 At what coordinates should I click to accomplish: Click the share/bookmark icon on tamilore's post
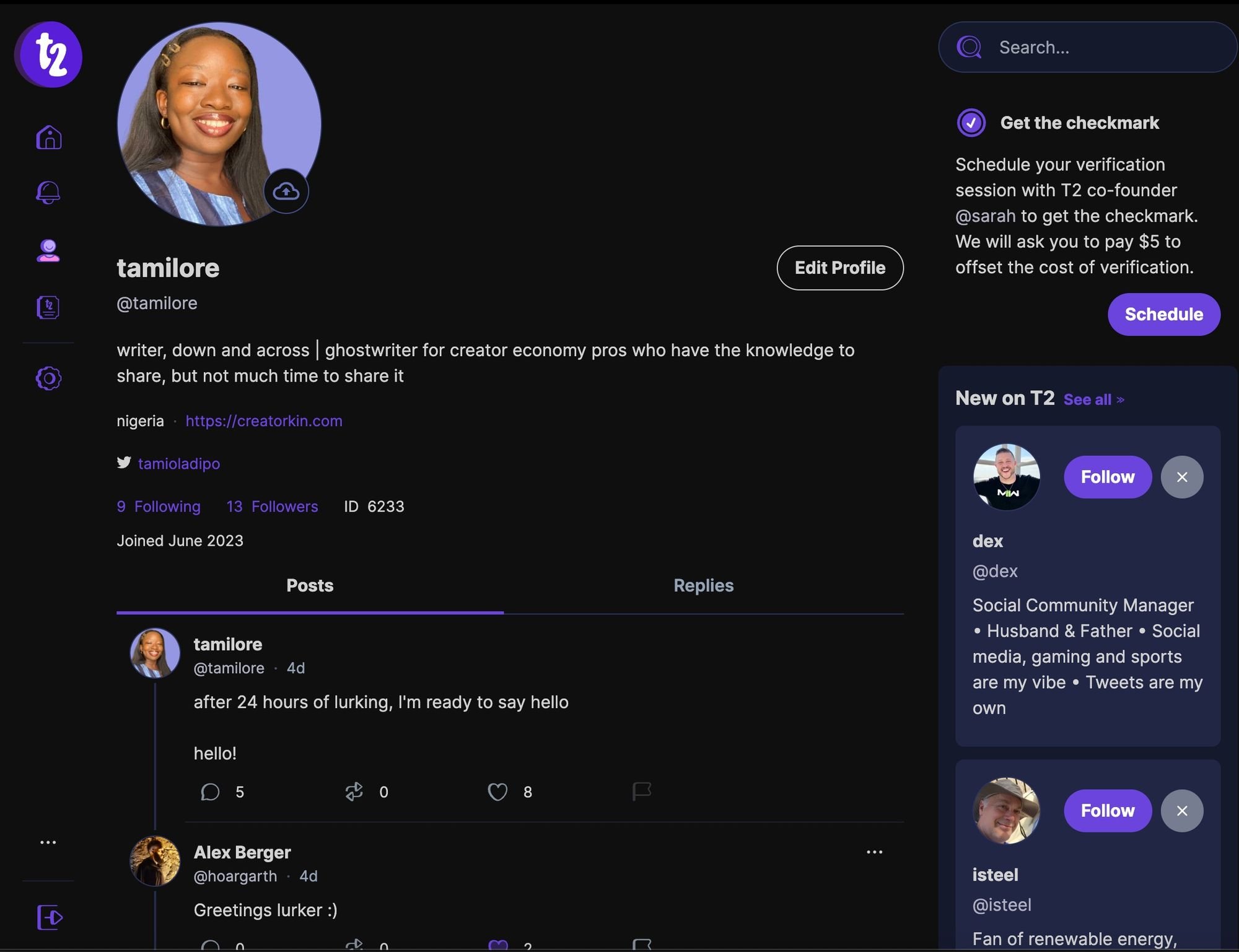pyautogui.click(x=641, y=792)
